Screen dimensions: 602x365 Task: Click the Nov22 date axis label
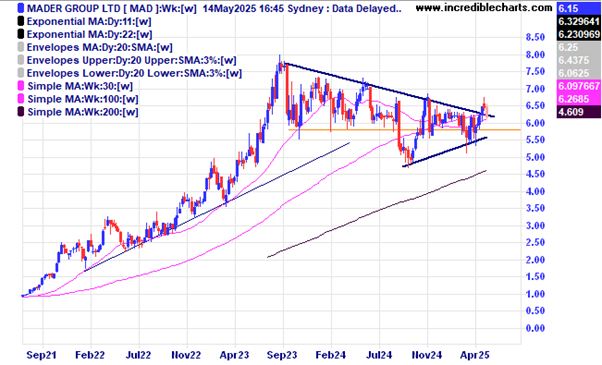(186, 355)
